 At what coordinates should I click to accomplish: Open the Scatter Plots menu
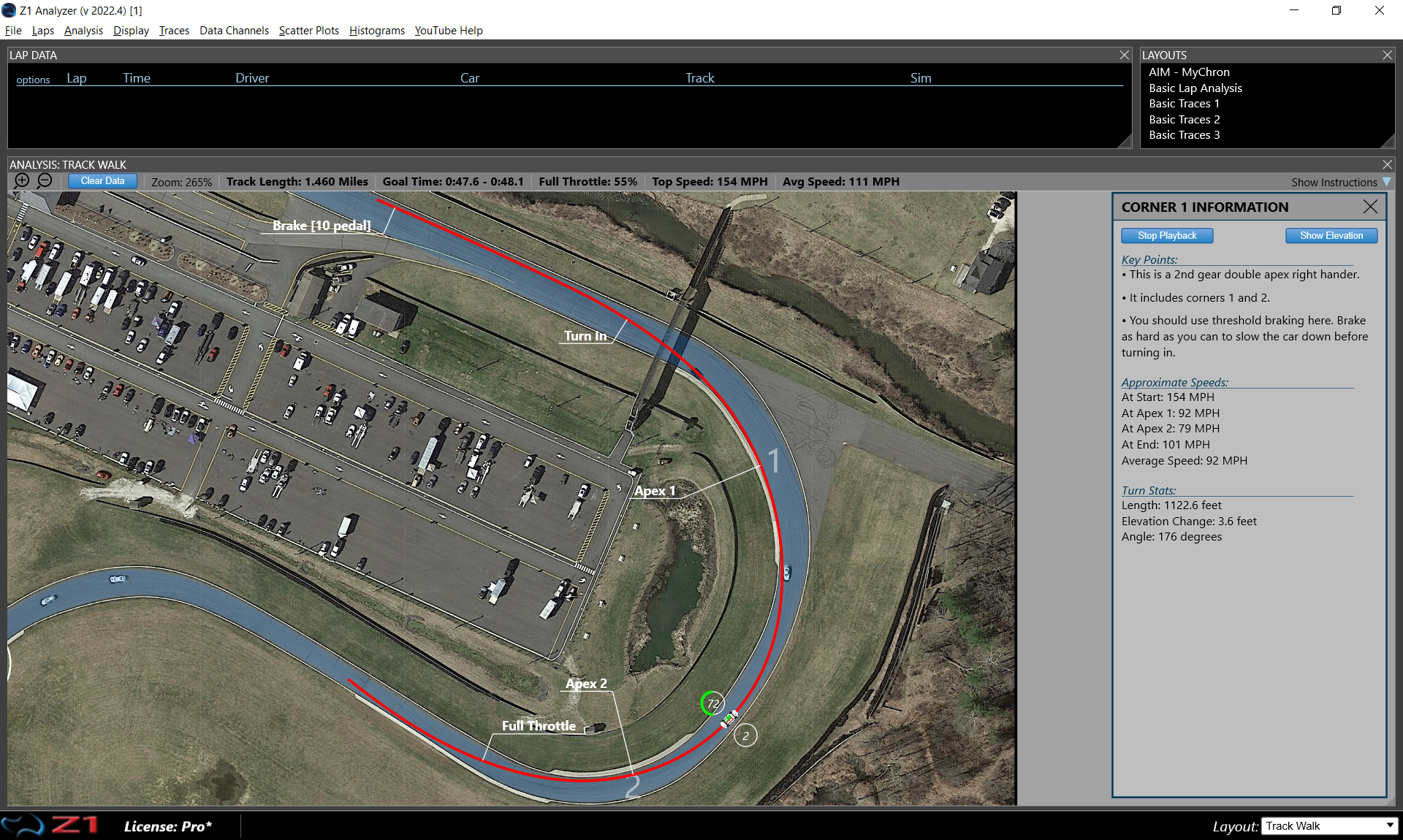309,31
